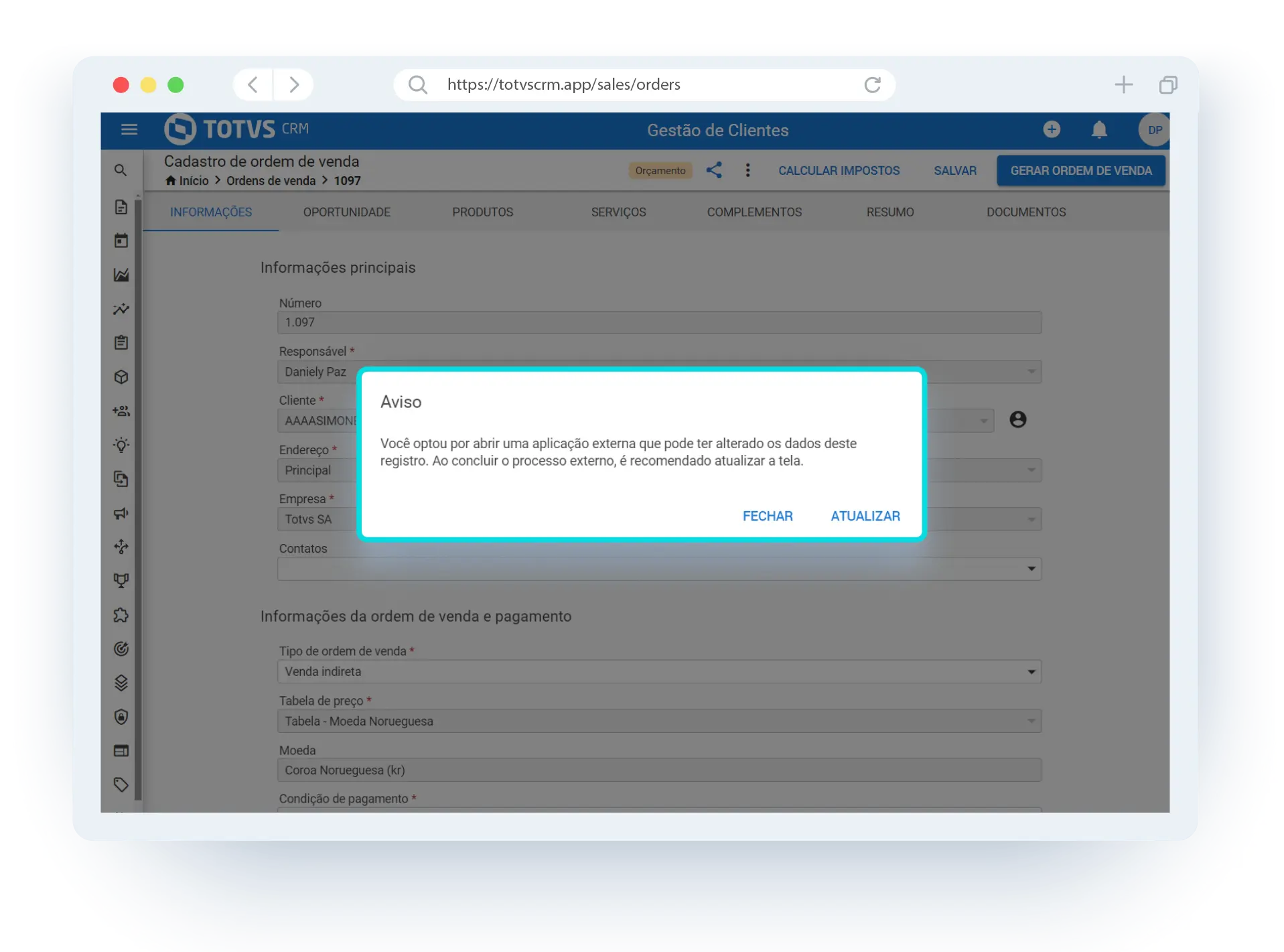Open the Tabela de preço dropdown
This screenshot has height=952, width=1284.
pyautogui.click(x=659, y=721)
